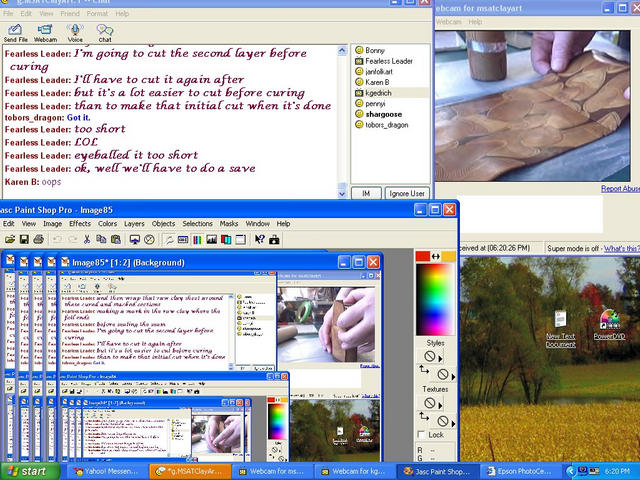Click the Webcam icon in chat toolbar
Image resolution: width=640 pixels, height=480 pixels.
pos(45,33)
